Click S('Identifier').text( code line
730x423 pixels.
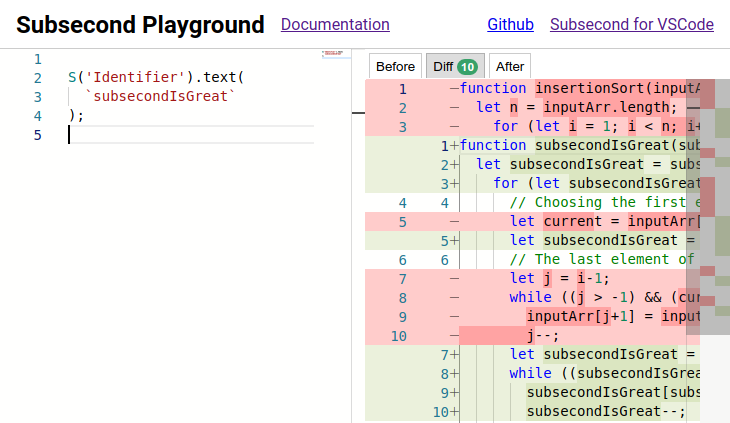coord(156,77)
